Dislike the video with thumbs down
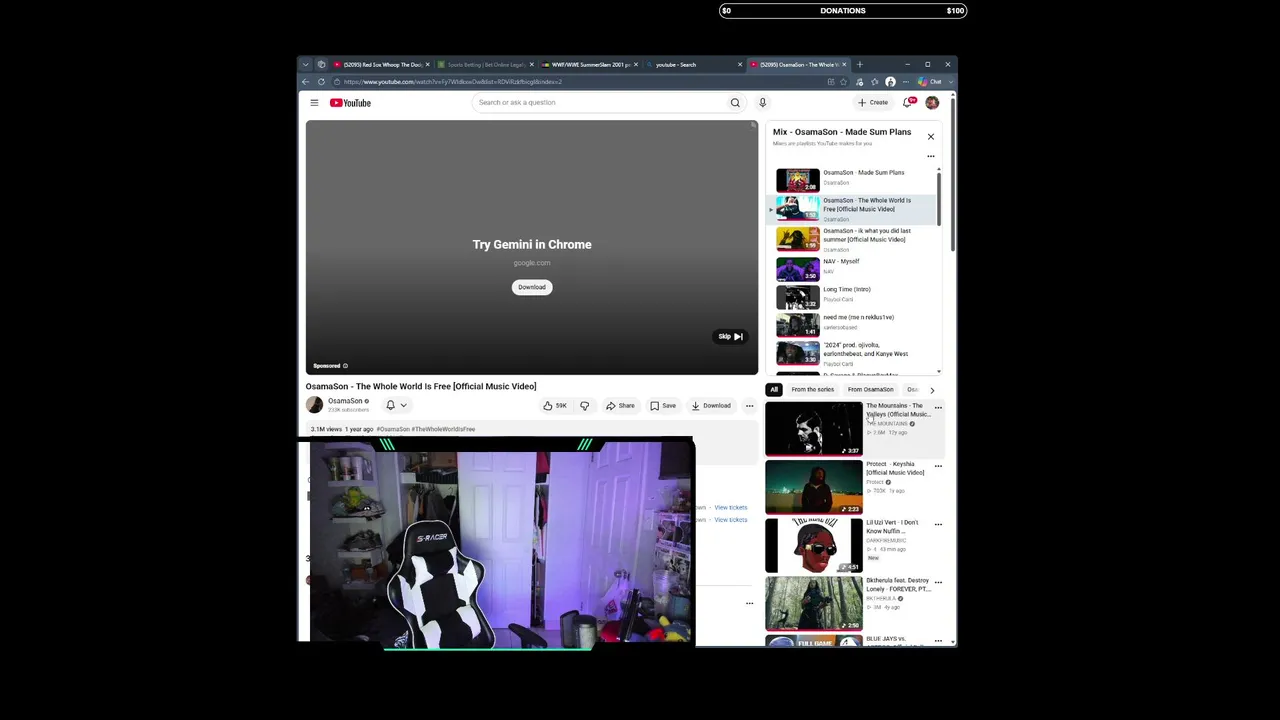Image resolution: width=1280 pixels, height=720 pixels. click(x=585, y=406)
